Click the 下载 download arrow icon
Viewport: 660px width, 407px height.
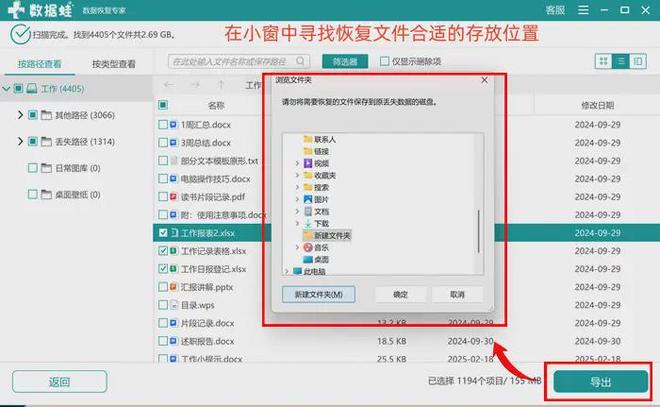pyautogui.click(x=308, y=223)
